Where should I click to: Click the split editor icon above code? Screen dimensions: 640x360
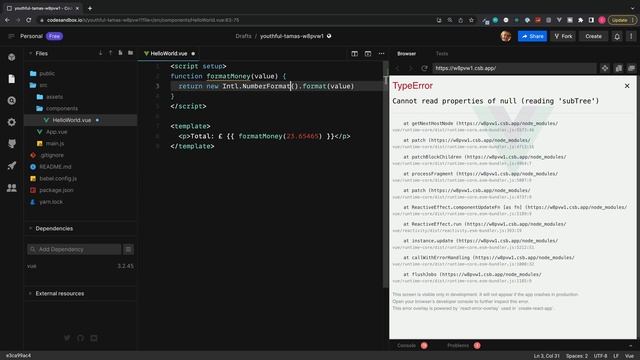(x=354, y=53)
